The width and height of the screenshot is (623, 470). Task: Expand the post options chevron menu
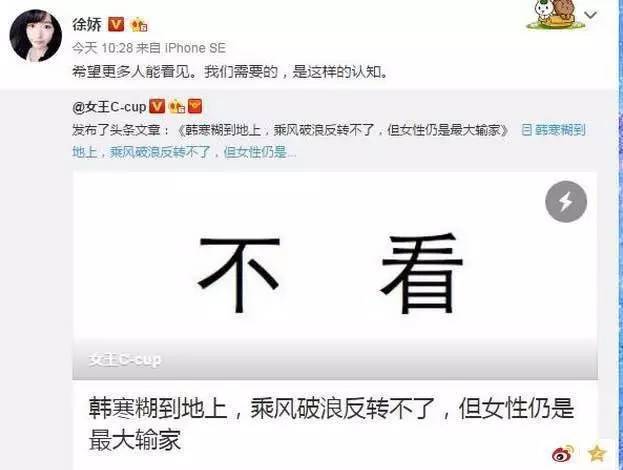[591, 15]
